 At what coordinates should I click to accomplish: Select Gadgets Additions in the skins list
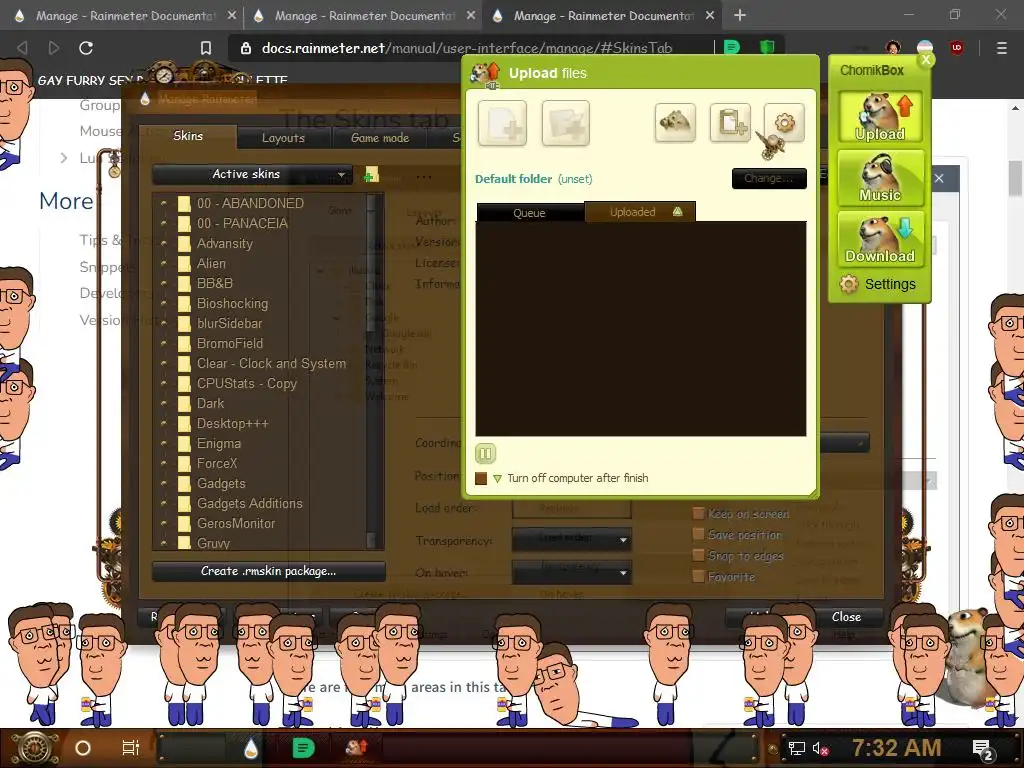tap(249, 504)
